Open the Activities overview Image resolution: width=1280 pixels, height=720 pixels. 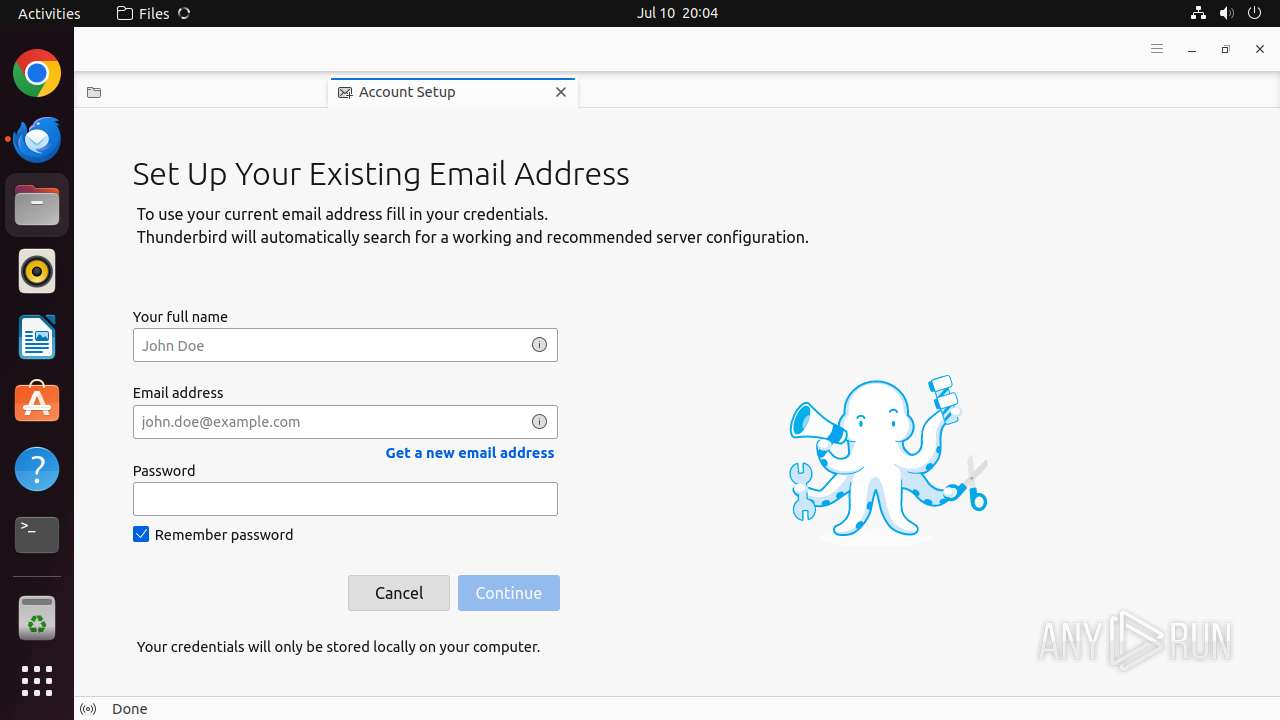tap(49, 13)
